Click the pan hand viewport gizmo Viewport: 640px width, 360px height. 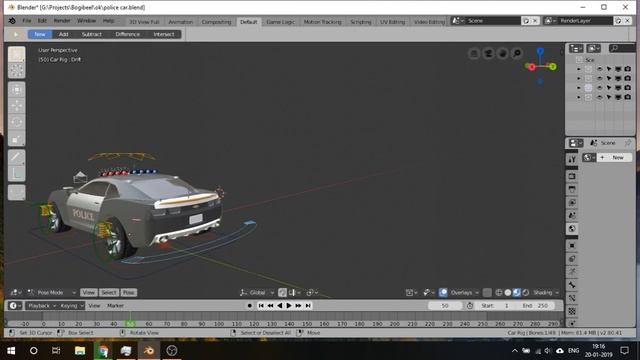[502, 53]
